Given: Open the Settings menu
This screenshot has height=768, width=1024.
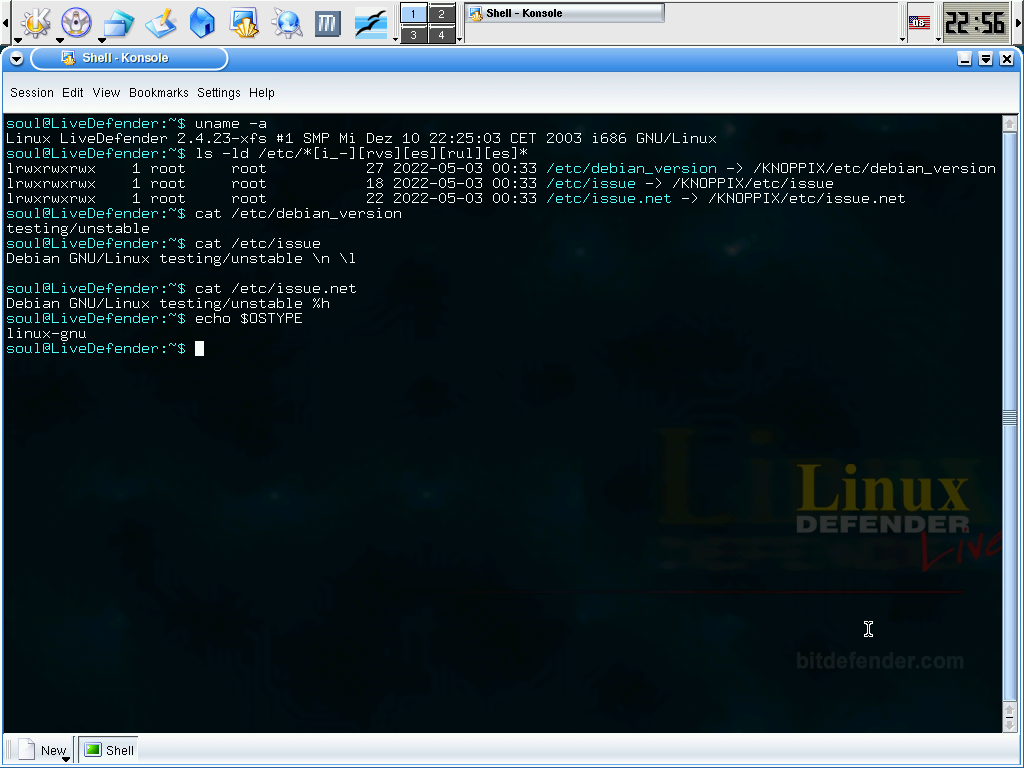Looking at the screenshot, I should 219,93.
